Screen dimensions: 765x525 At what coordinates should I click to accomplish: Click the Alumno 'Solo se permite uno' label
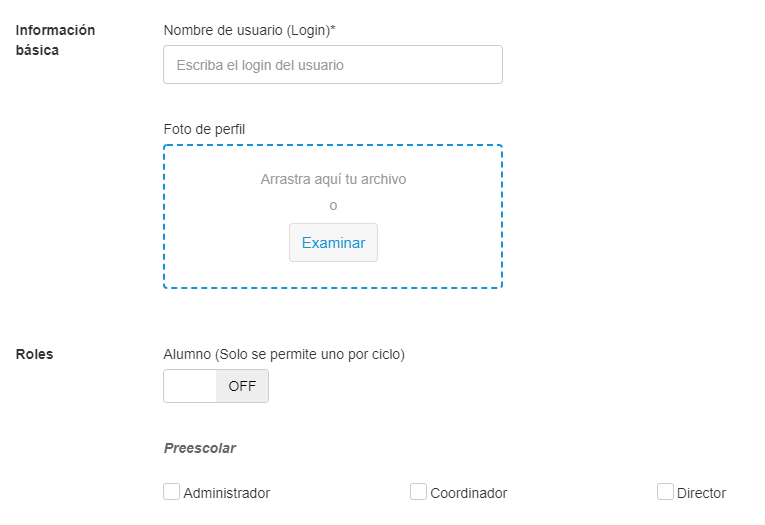tap(284, 353)
